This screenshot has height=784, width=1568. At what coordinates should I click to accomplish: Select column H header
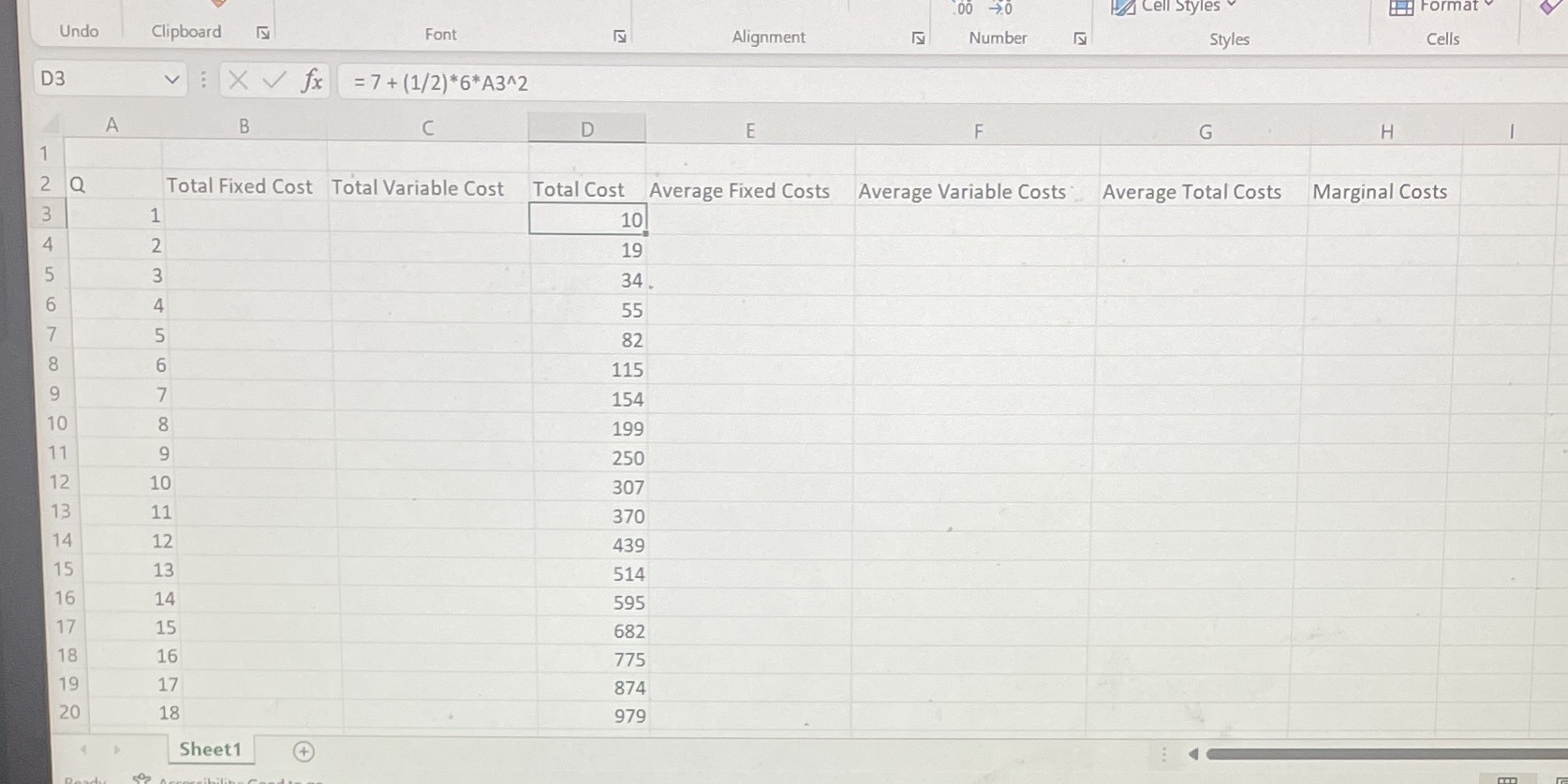pyautogui.click(x=1387, y=133)
